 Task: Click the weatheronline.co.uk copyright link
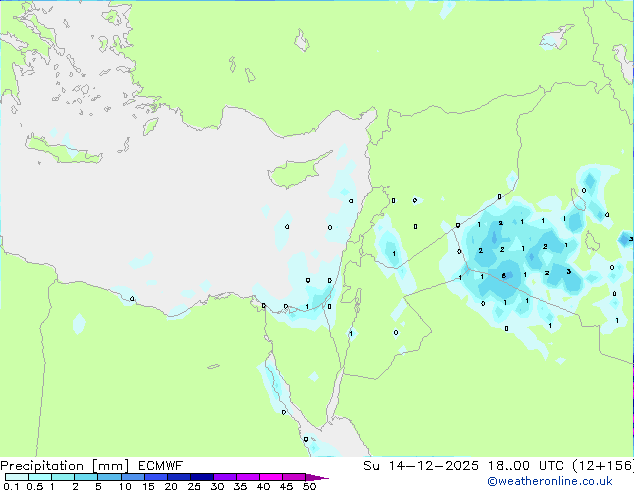[x=549, y=481]
